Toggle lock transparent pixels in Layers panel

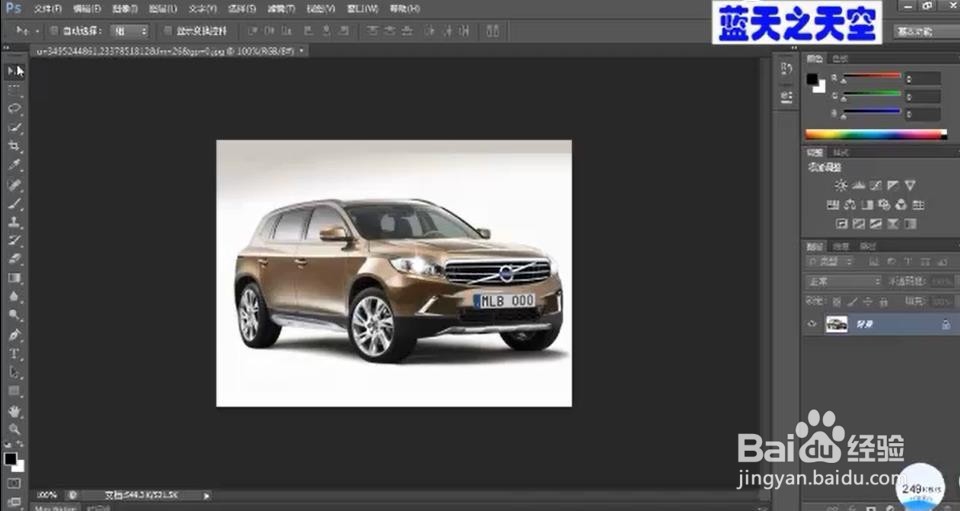836,302
